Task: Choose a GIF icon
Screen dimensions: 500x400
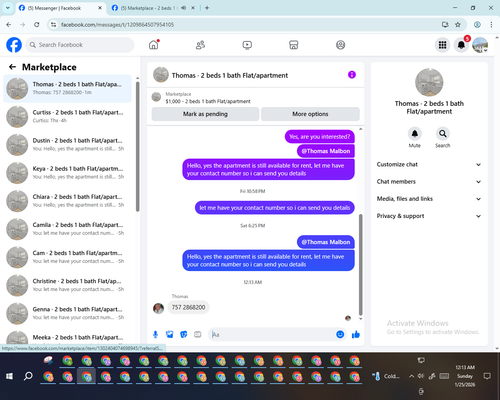Action: pos(198,334)
